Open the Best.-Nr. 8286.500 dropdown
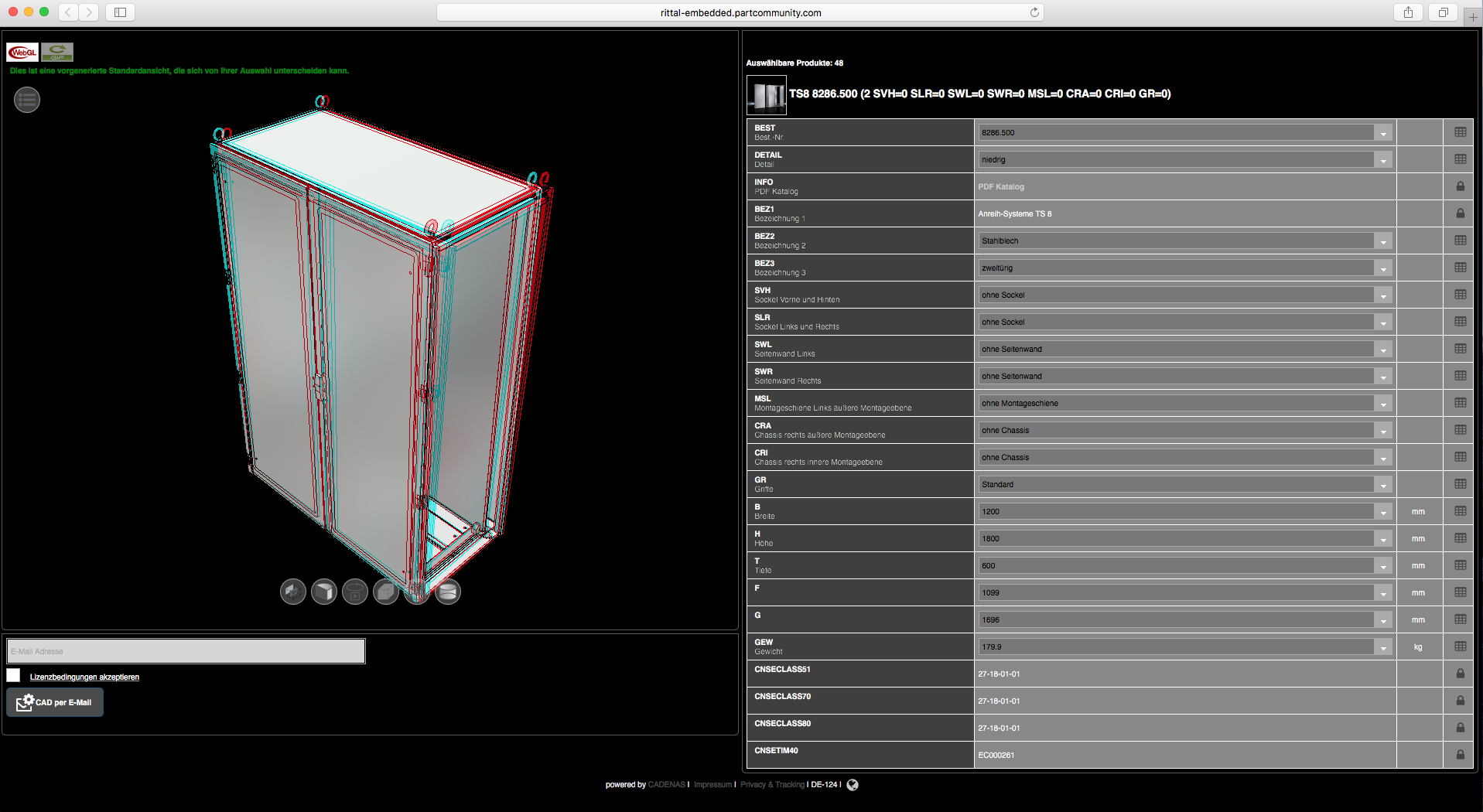Viewport: 1483px width, 812px height. (1185, 132)
